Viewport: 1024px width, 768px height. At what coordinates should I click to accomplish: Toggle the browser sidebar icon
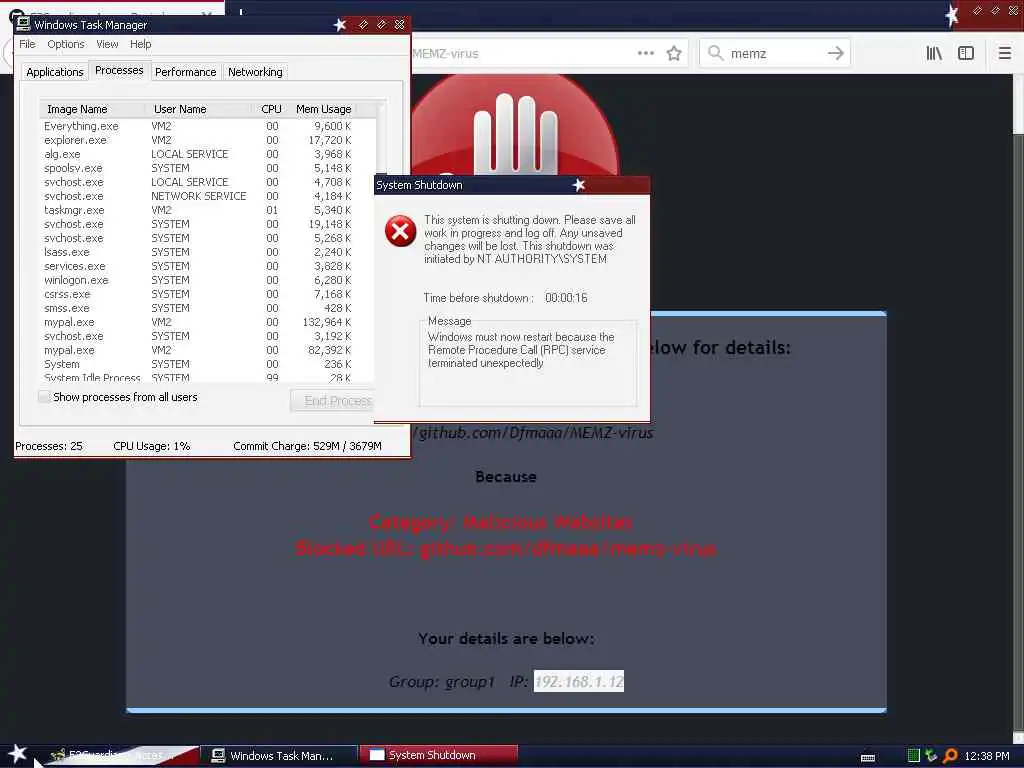(965, 54)
